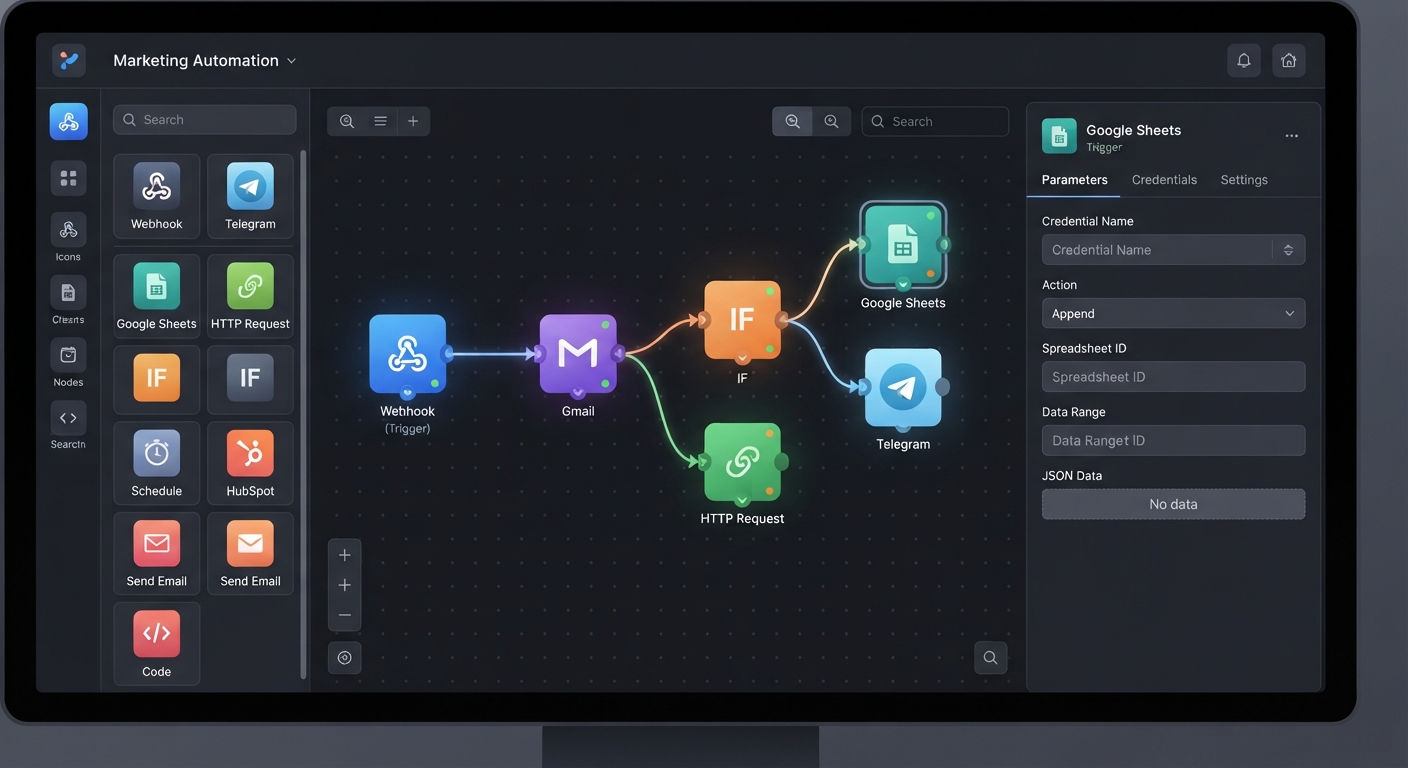Screen dimensions: 1408x768
Task: Switch to the Credentials tab
Action: point(1164,180)
